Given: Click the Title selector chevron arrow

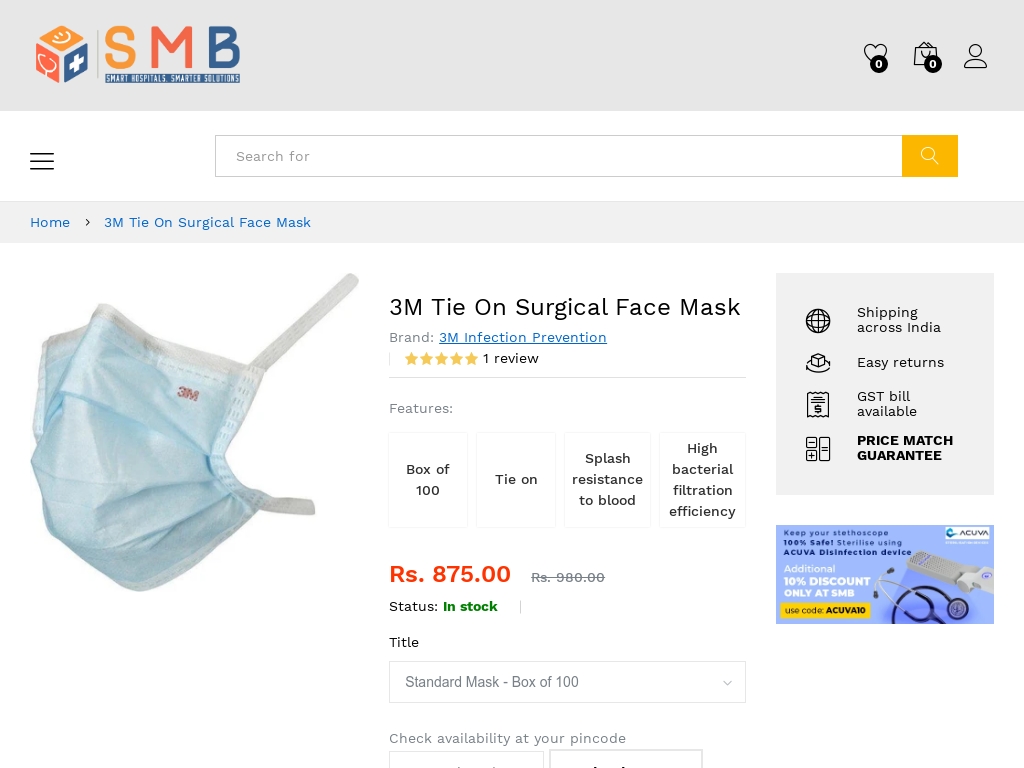Looking at the screenshot, I should 727,682.
